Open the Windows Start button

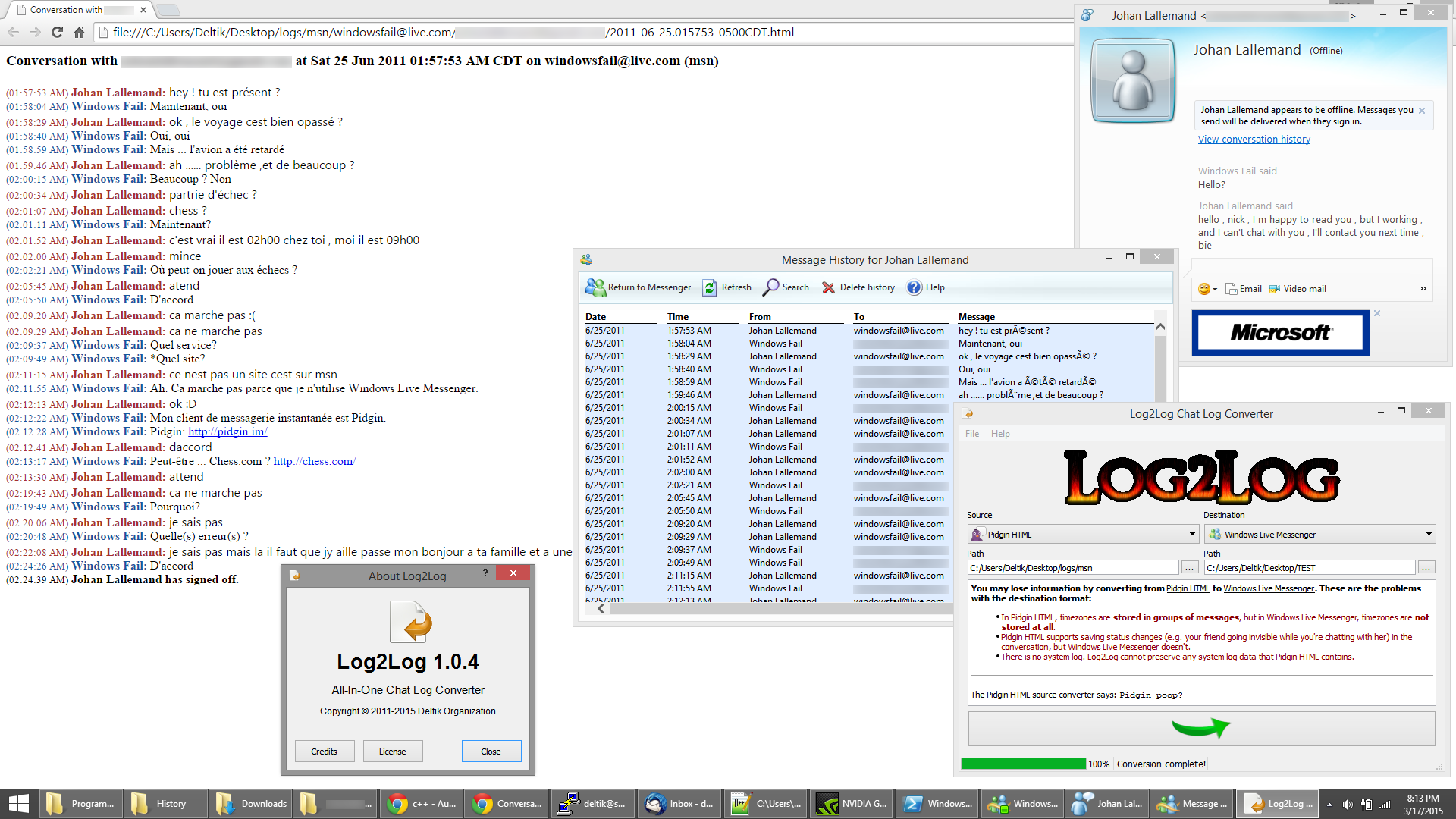(18, 804)
